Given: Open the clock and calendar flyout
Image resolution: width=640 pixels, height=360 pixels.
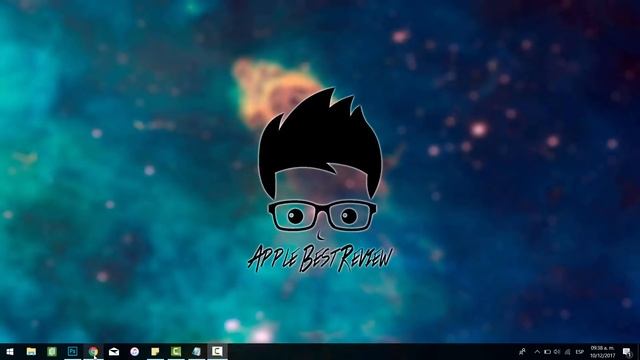Looking at the screenshot, I should click(x=602, y=351).
